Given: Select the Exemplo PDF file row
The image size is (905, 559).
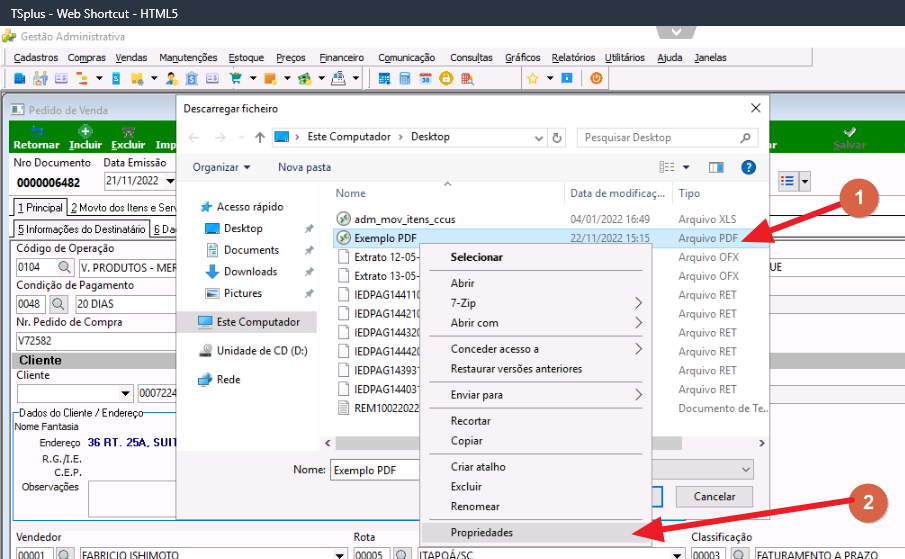Looking at the screenshot, I should [551, 238].
